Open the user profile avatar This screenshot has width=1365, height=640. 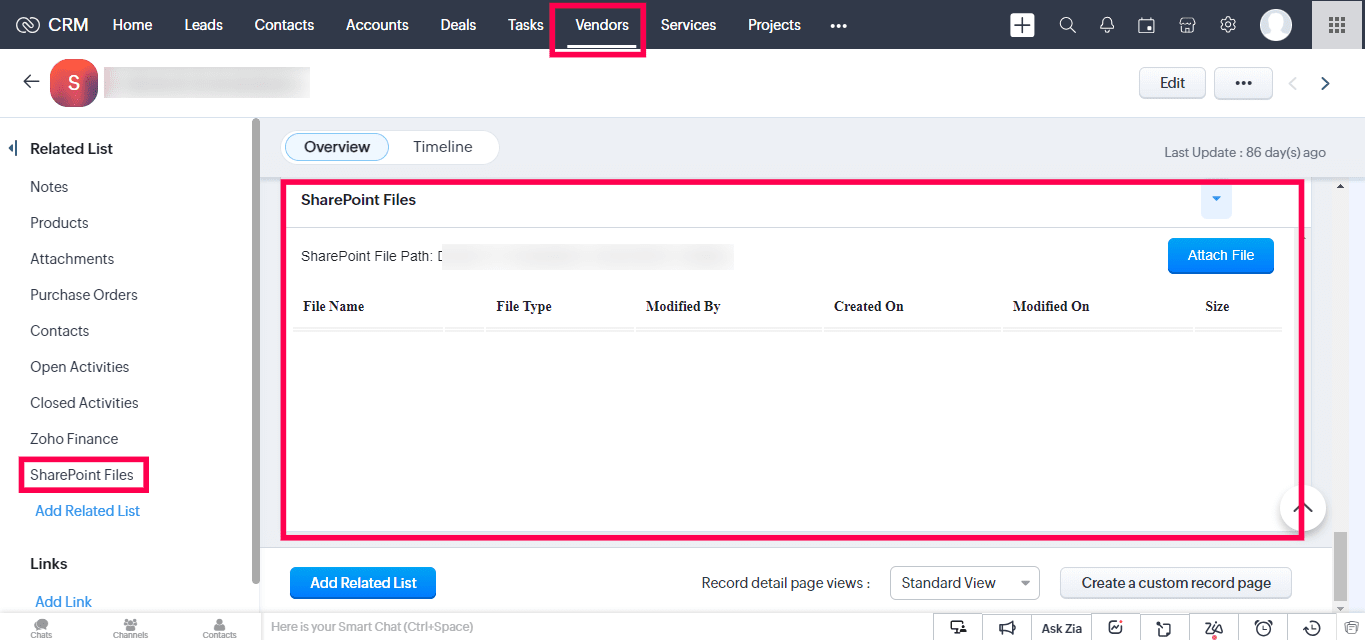[x=1276, y=25]
